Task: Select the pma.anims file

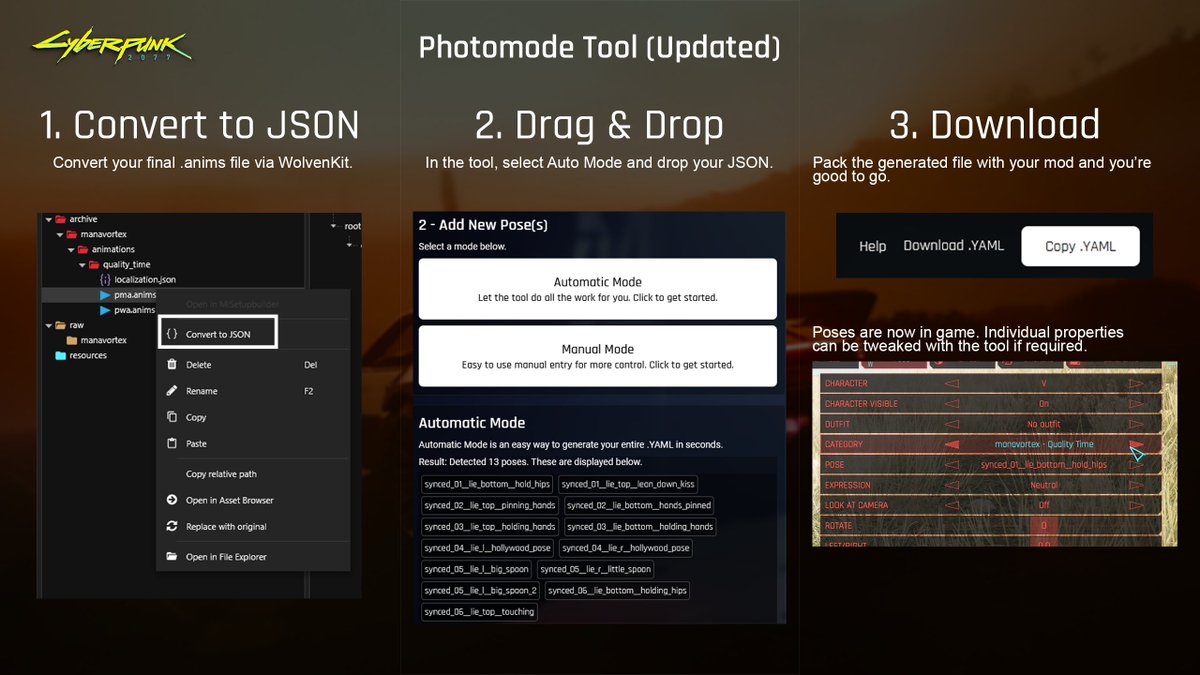Action: pos(135,295)
